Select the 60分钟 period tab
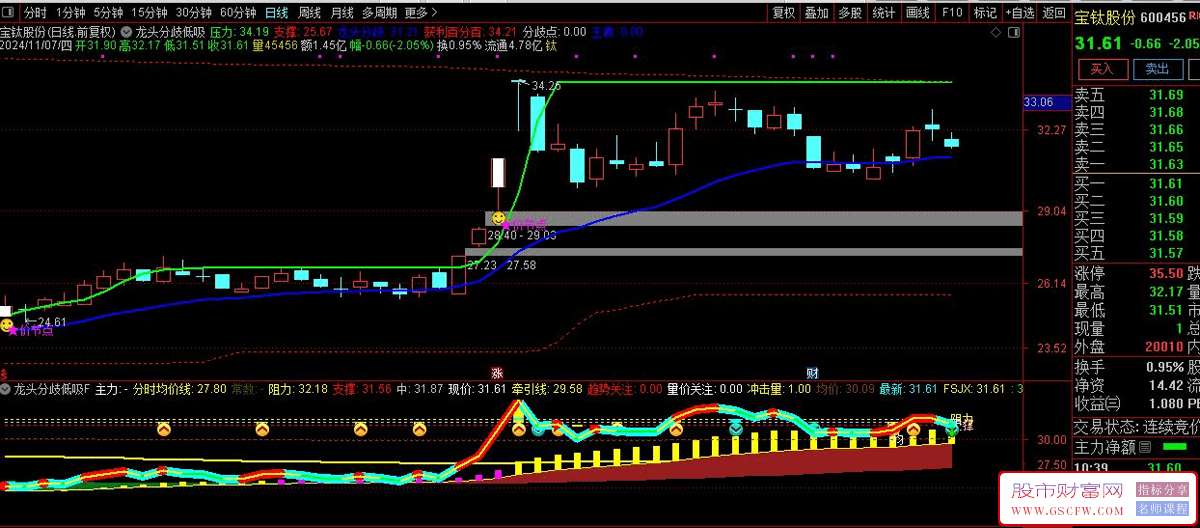The image size is (1200, 528). point(238,13)
